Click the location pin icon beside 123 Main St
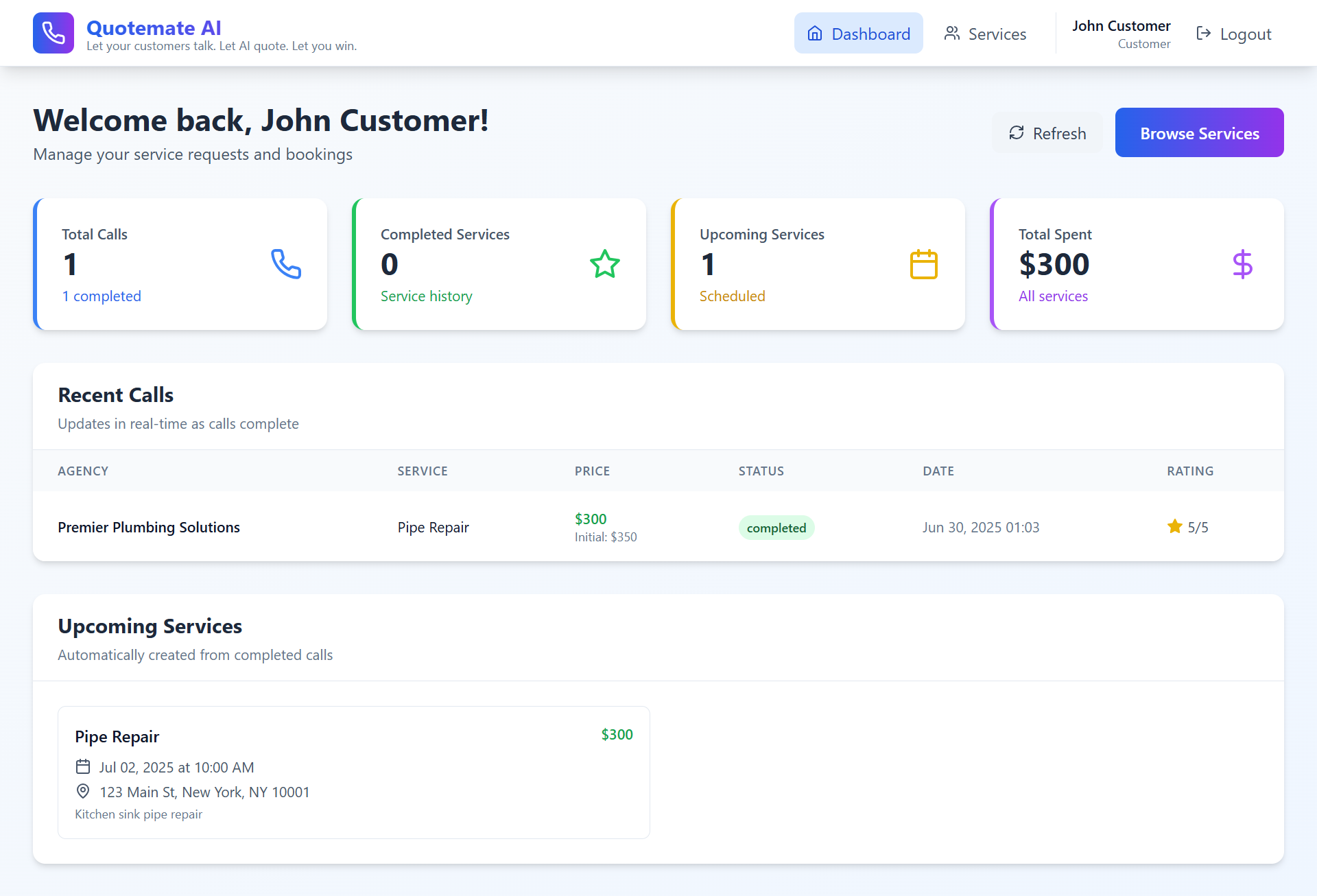Viewport: 1317px width, 896px height. pos(83,791)
